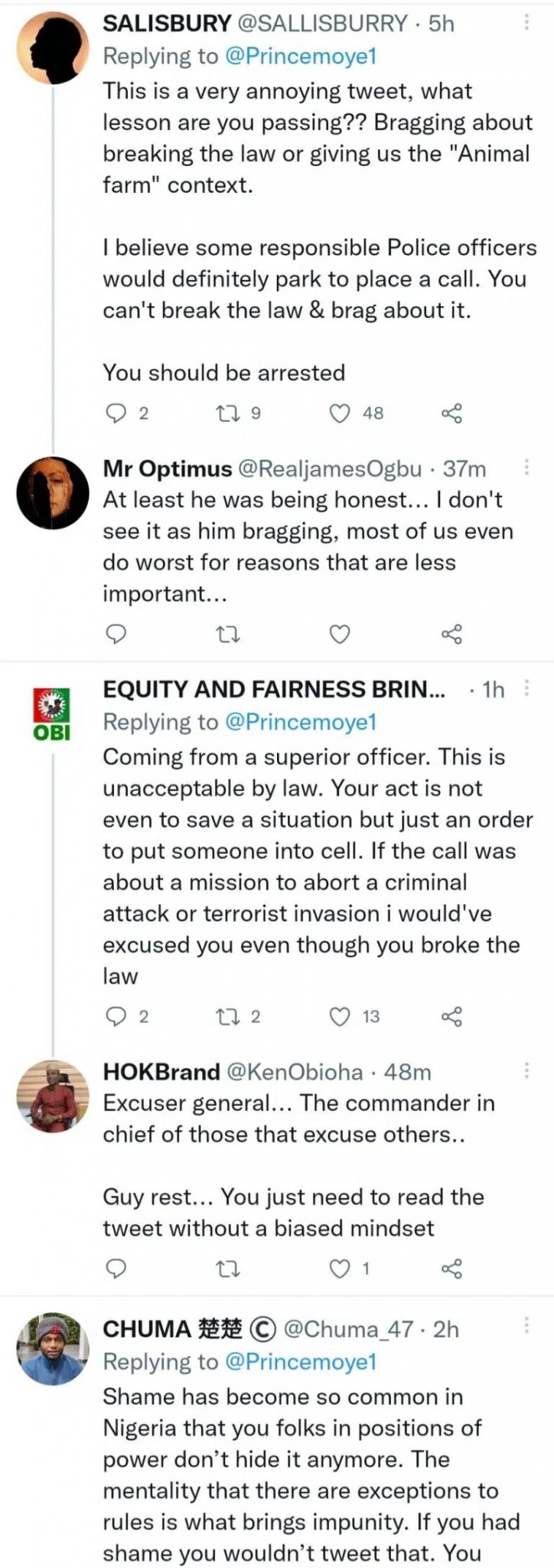Share Mr Optimus's tweet
Image resolution: width=554 pixels, height=1568 pixels.
(452, 634)
